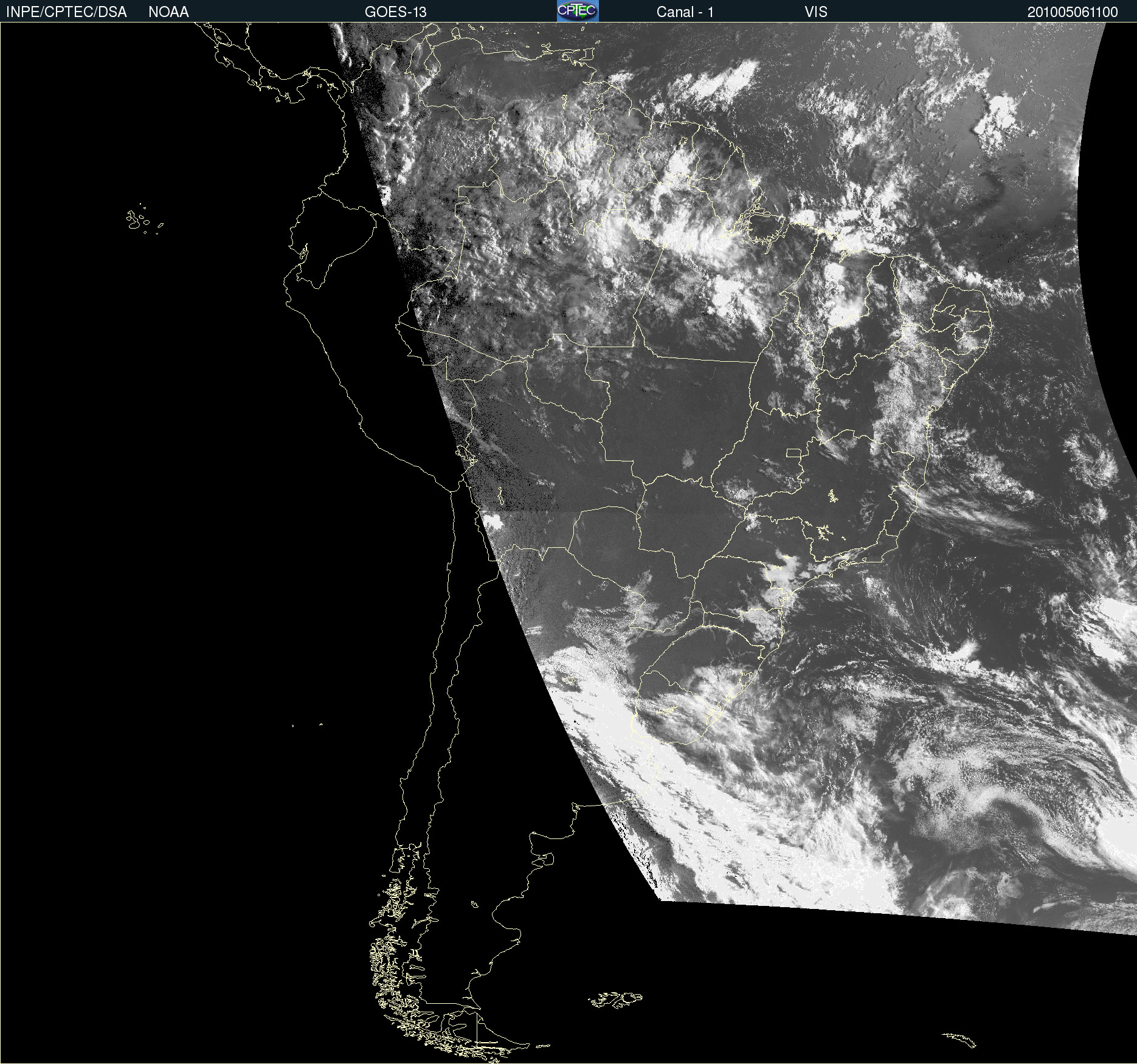Click the CPTEC logo in the header
Image resolution: width=1137 pixels, height=1064 pixels.
[578, 11]
